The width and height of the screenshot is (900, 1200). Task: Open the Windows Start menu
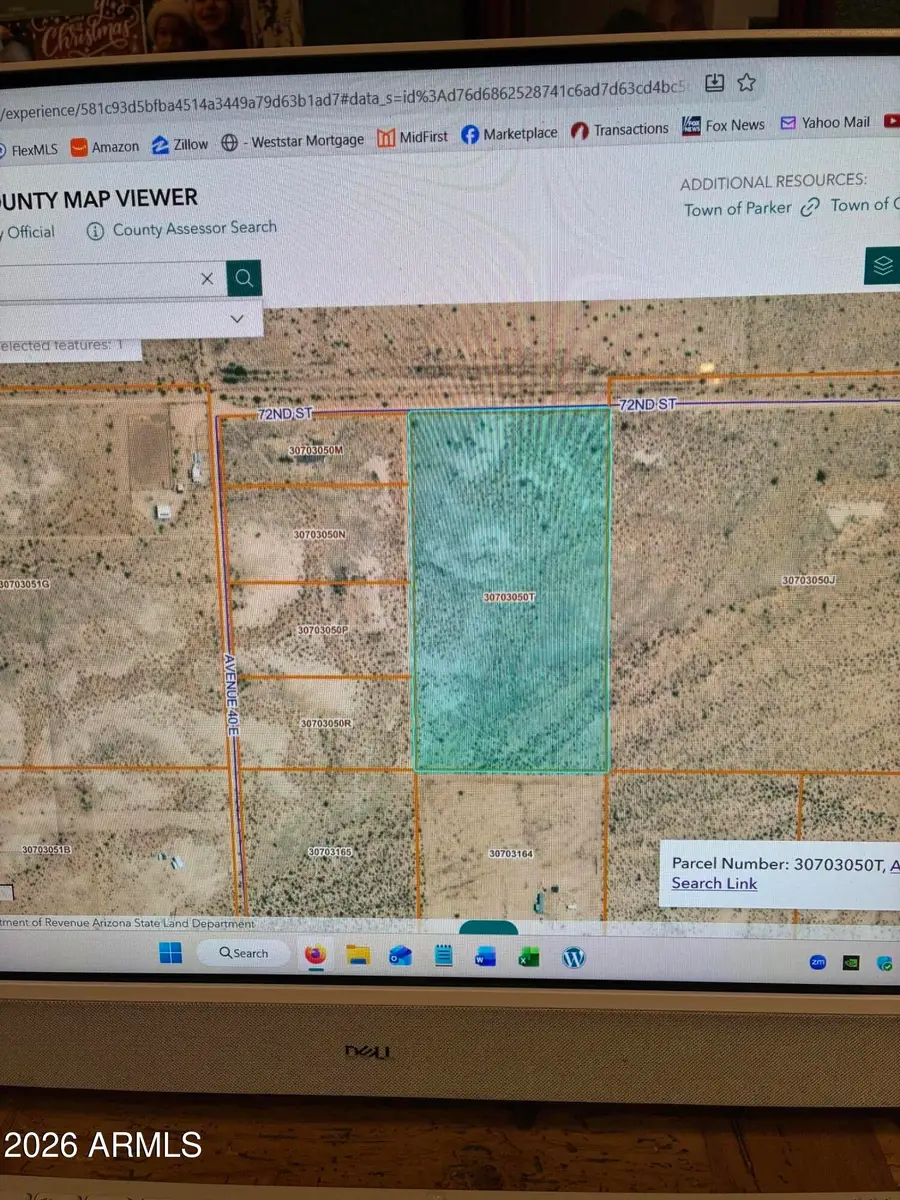(171, 954)
